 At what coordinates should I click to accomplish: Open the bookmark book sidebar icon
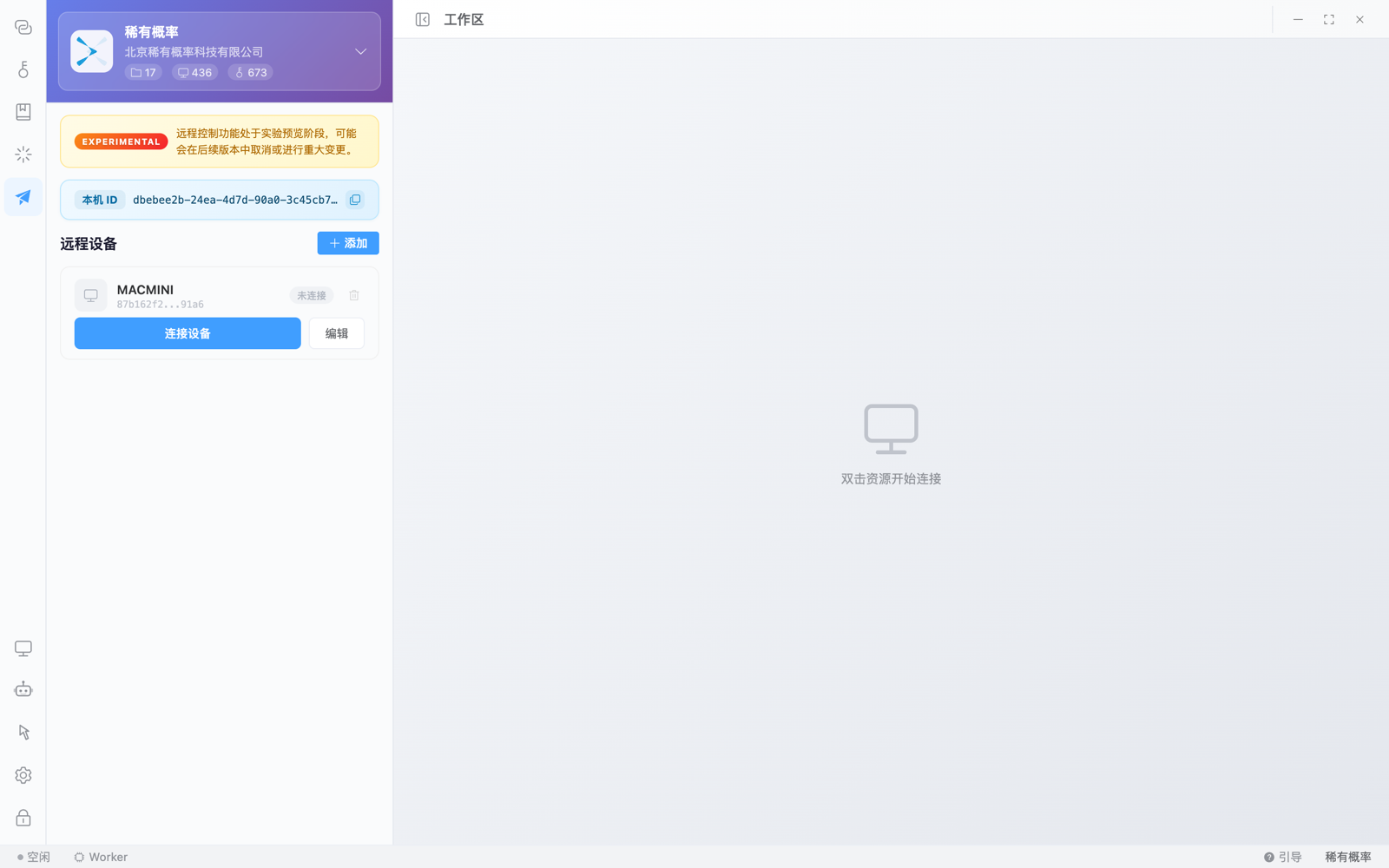(23, 112)
